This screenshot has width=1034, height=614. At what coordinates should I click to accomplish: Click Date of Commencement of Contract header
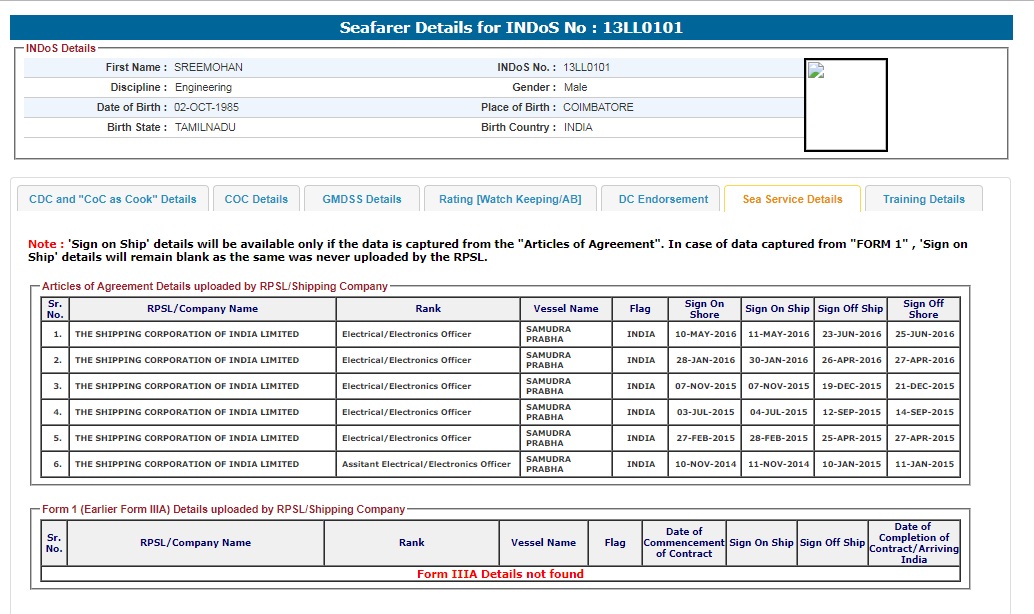(x=684, y=543)
